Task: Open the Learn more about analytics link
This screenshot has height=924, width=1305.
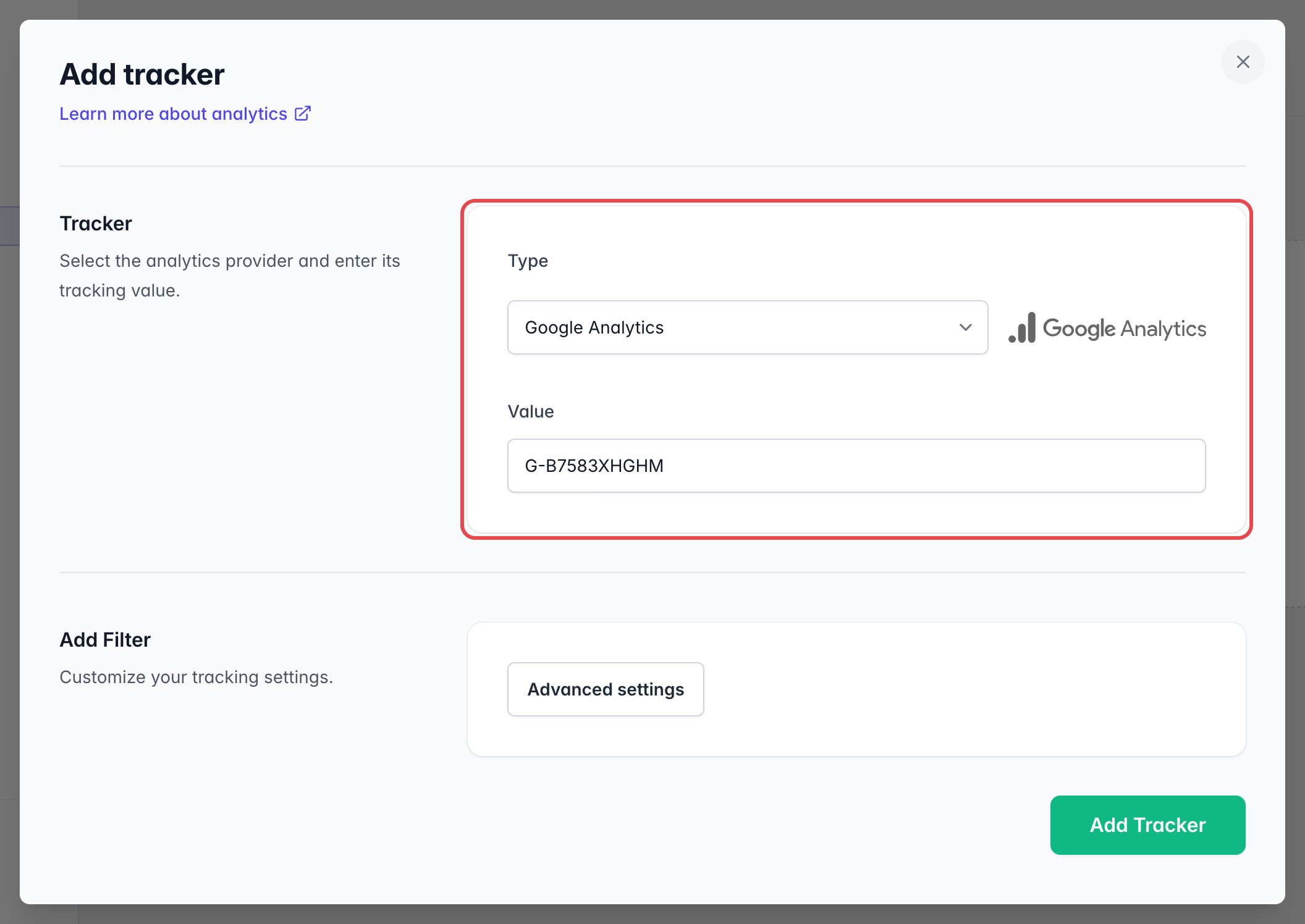Action: point(185,114)
